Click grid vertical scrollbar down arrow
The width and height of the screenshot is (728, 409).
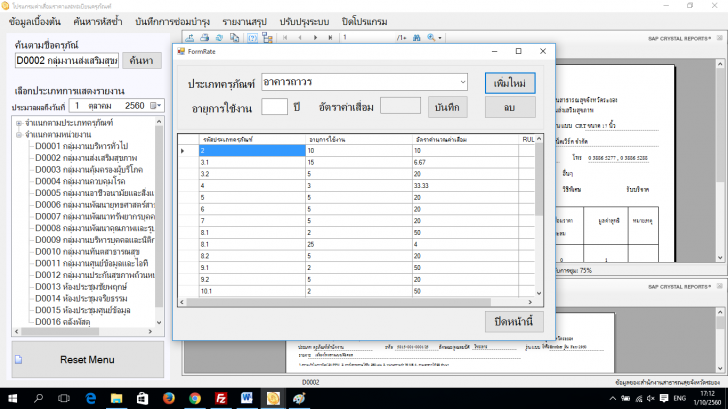tap(539, 293)
